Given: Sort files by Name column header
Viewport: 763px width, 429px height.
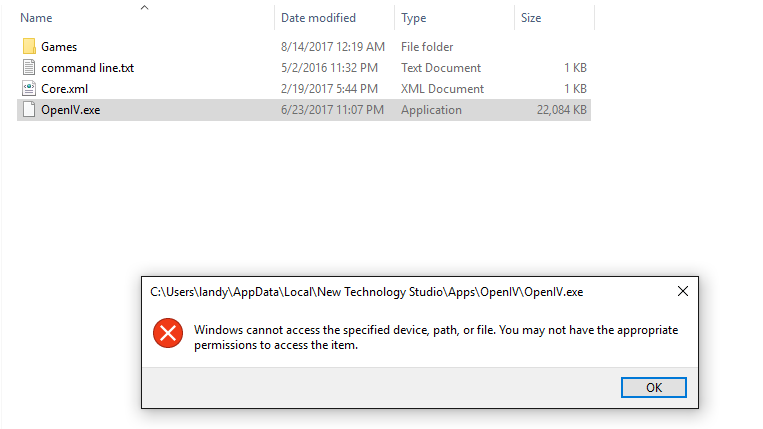Looking at the screenshot, I should tap(37, 18).
